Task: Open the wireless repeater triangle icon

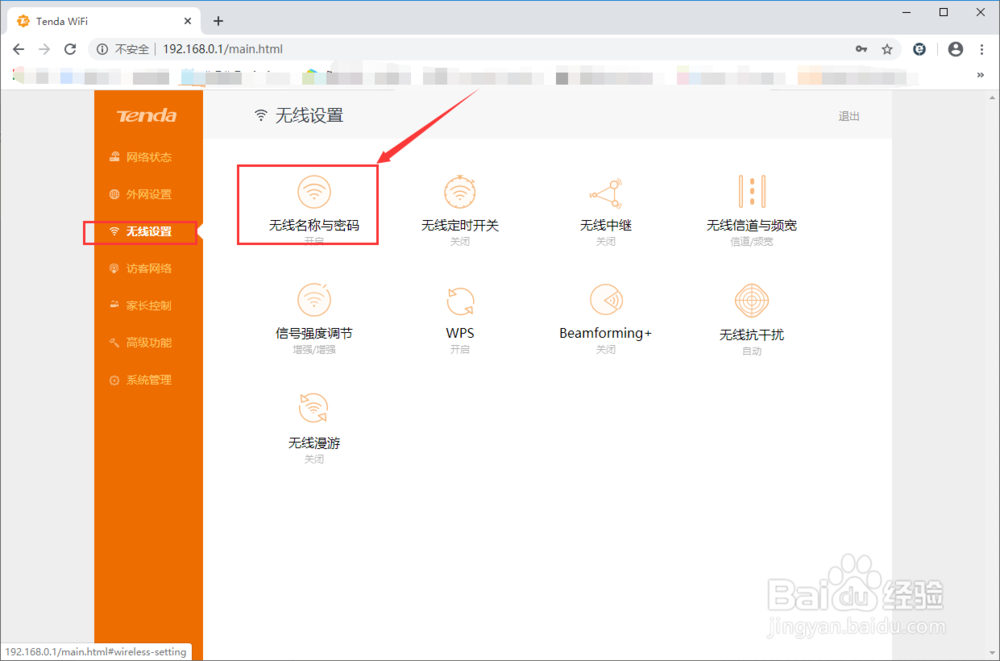Action: pos(606,193)
